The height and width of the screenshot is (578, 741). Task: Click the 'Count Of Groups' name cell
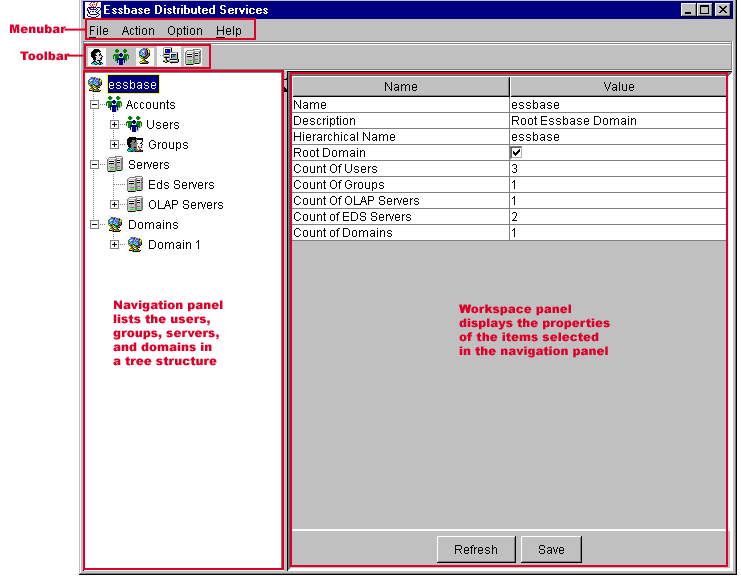point(401,185)
